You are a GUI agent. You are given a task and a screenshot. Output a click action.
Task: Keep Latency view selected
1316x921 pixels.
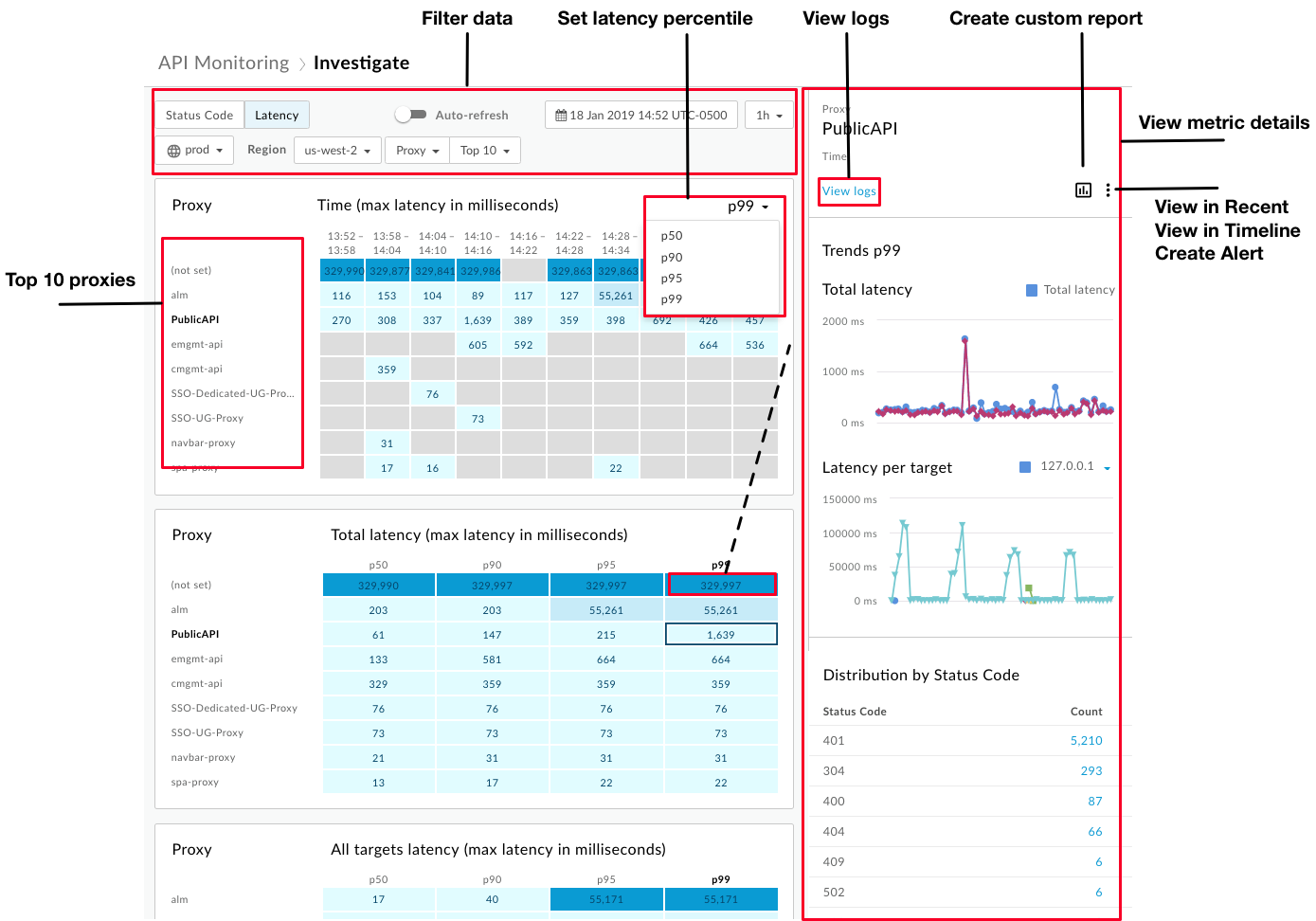tap(277, 114)
